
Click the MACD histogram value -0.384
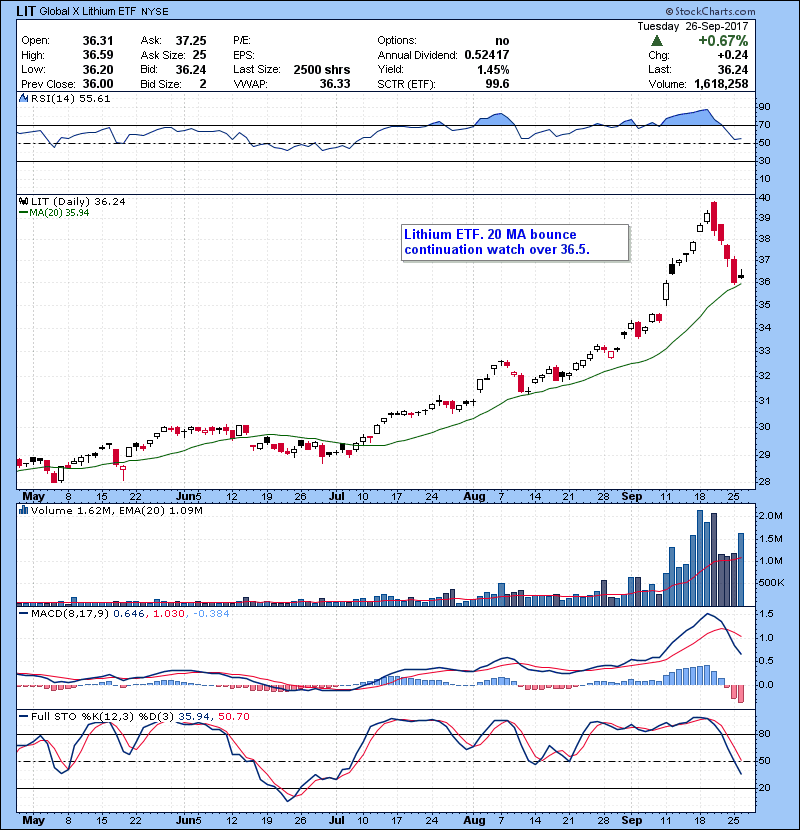211,614
